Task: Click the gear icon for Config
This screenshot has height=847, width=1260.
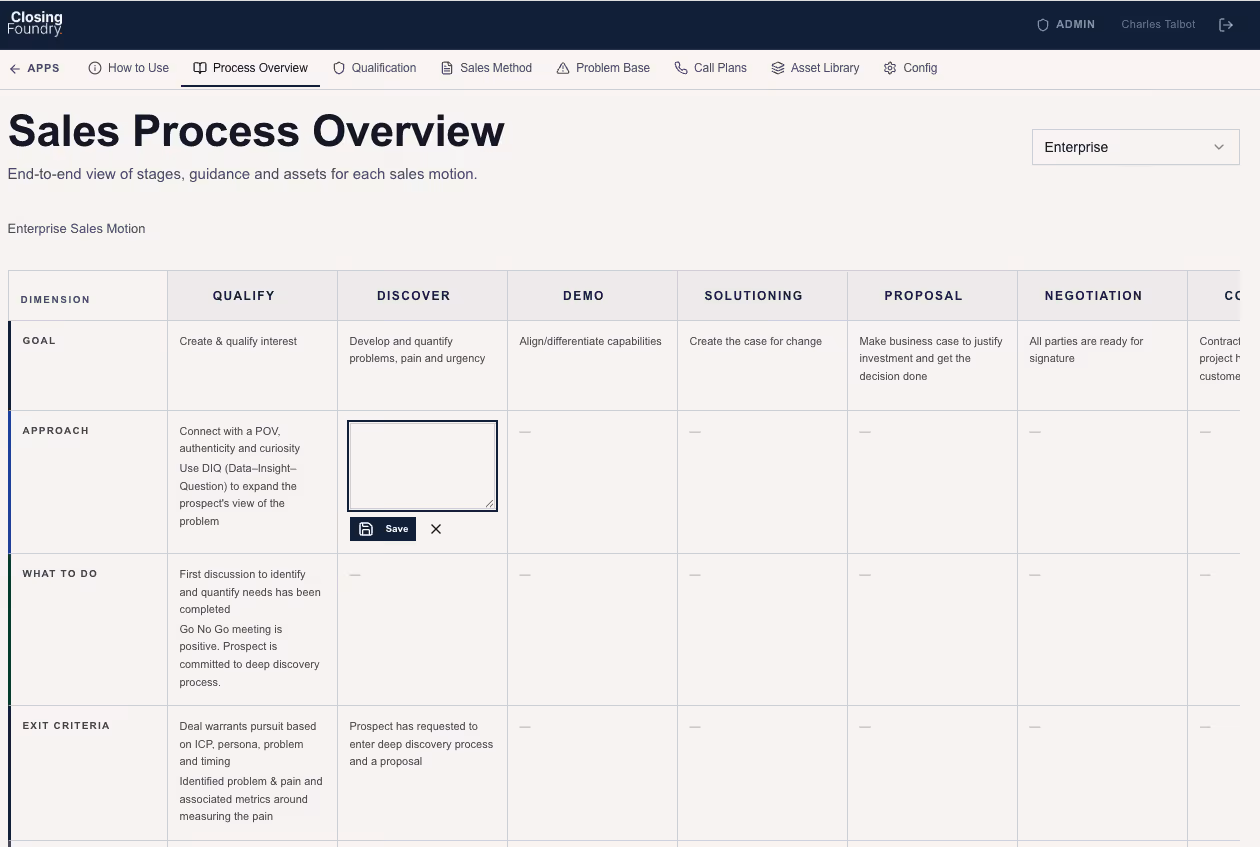Action: click(890, 68)
